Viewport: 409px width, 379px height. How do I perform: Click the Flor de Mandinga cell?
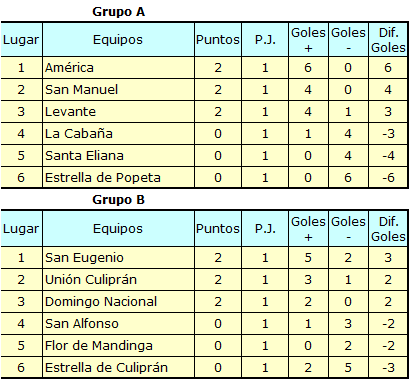118,346
